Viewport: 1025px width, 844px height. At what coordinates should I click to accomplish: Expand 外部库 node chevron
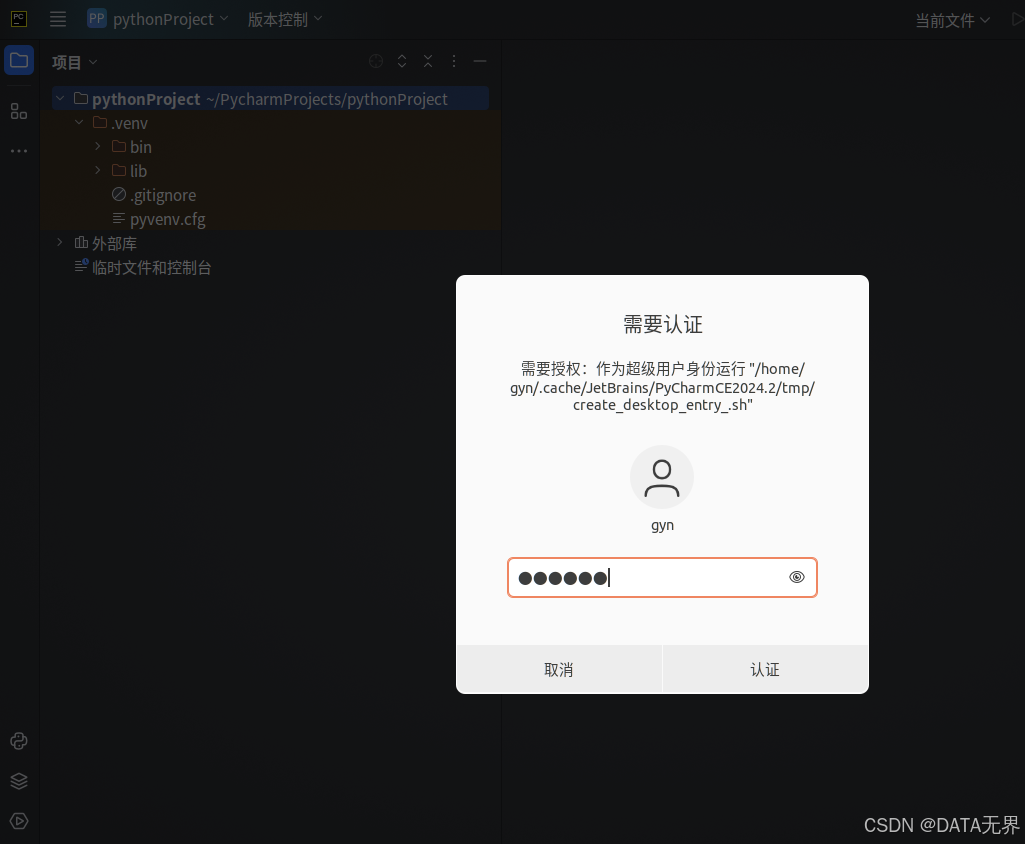point(60,243)
